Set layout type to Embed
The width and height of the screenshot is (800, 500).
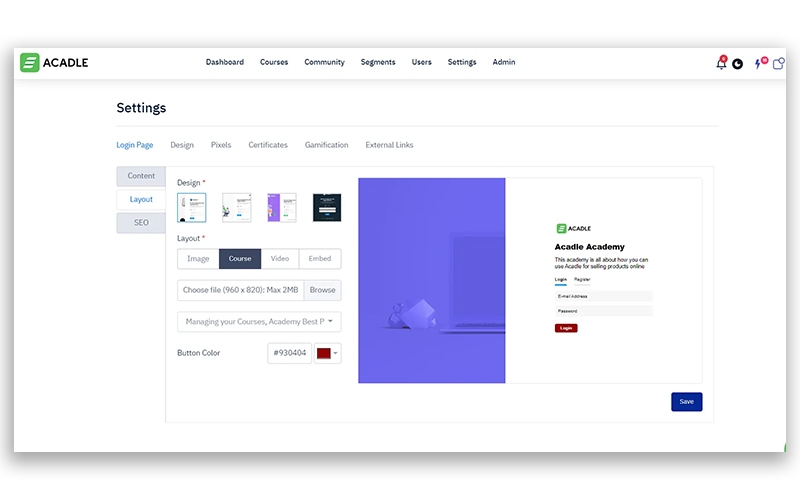[x=320, y=259]
